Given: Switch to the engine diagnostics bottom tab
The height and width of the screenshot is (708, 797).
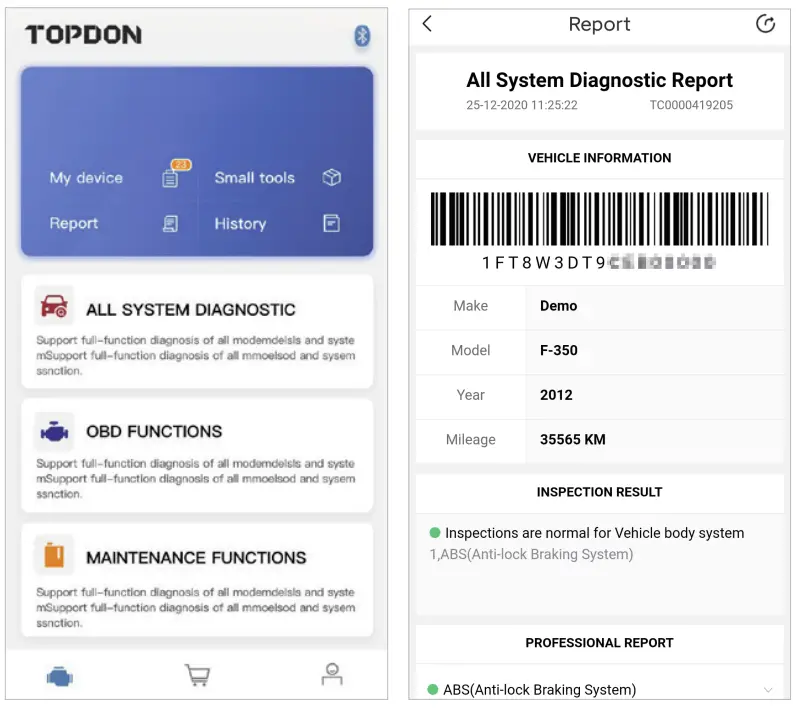Looking at the screenshot, I should (x=60, y=676).
